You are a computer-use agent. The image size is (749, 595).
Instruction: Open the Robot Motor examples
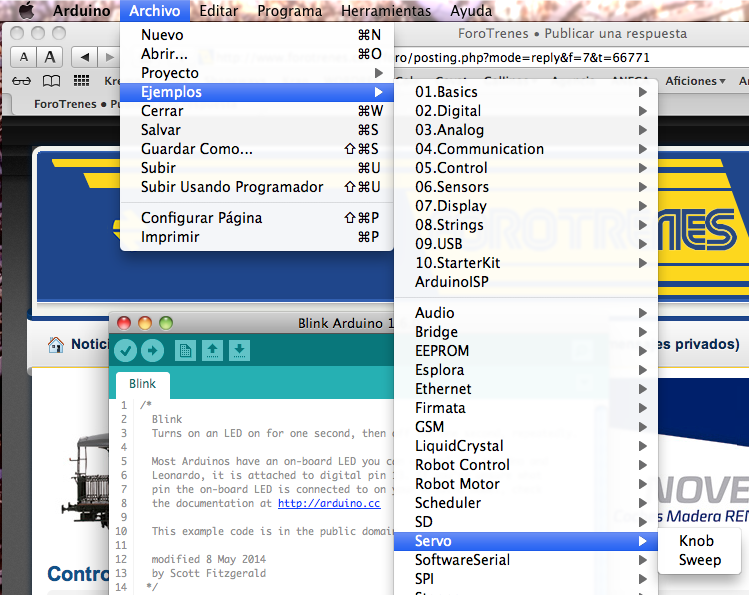[526, 484]
